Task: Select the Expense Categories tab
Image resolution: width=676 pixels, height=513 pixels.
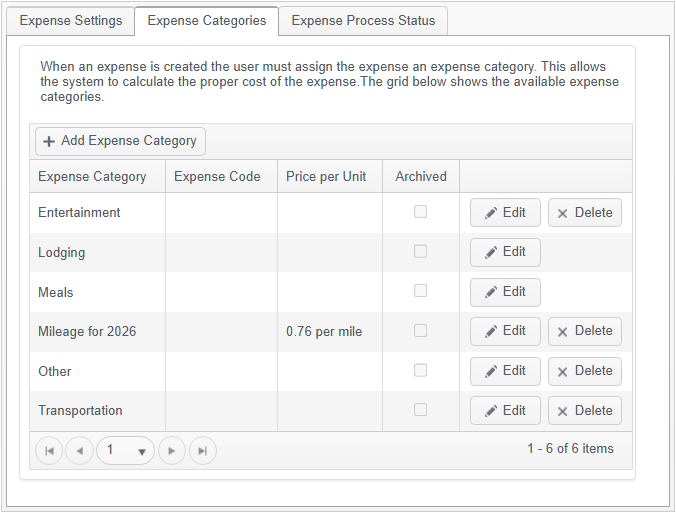Action: pos(207,21)
